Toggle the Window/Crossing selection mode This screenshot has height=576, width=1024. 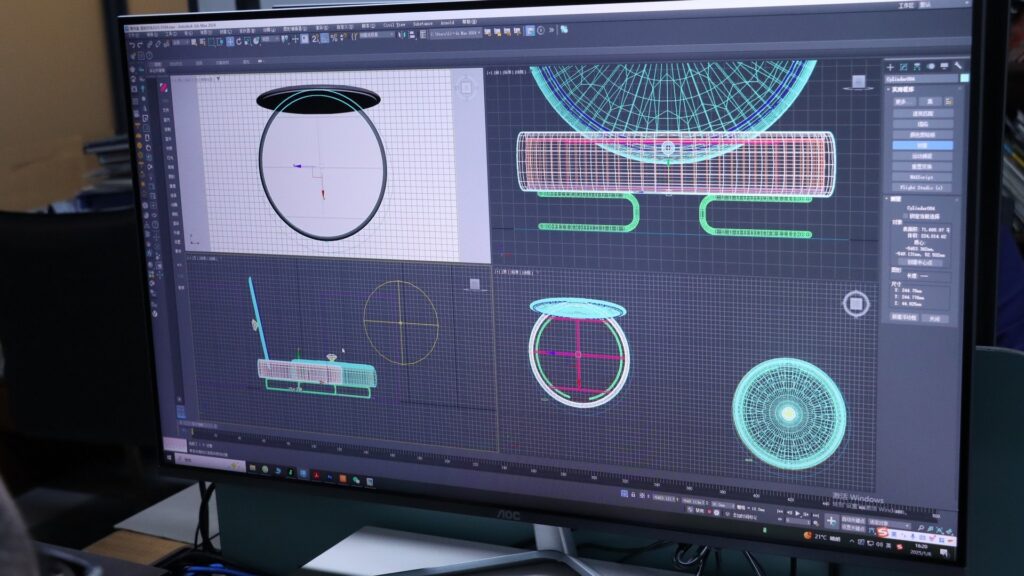219,41
